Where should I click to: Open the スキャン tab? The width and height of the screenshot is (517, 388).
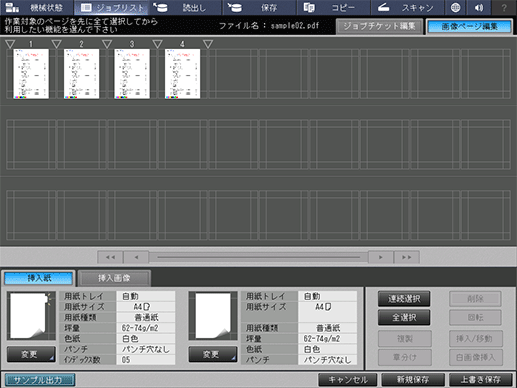pyautogui.click(x=407, y=7)
